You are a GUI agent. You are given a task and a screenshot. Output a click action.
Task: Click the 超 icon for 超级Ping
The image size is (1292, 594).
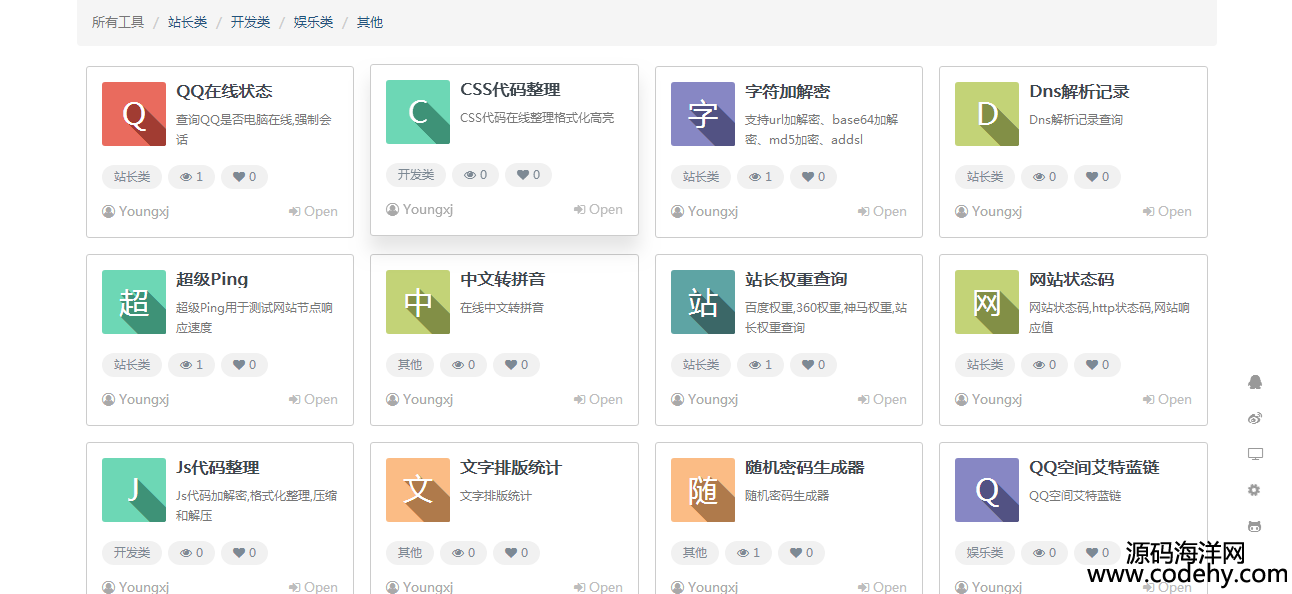[134, 302]
